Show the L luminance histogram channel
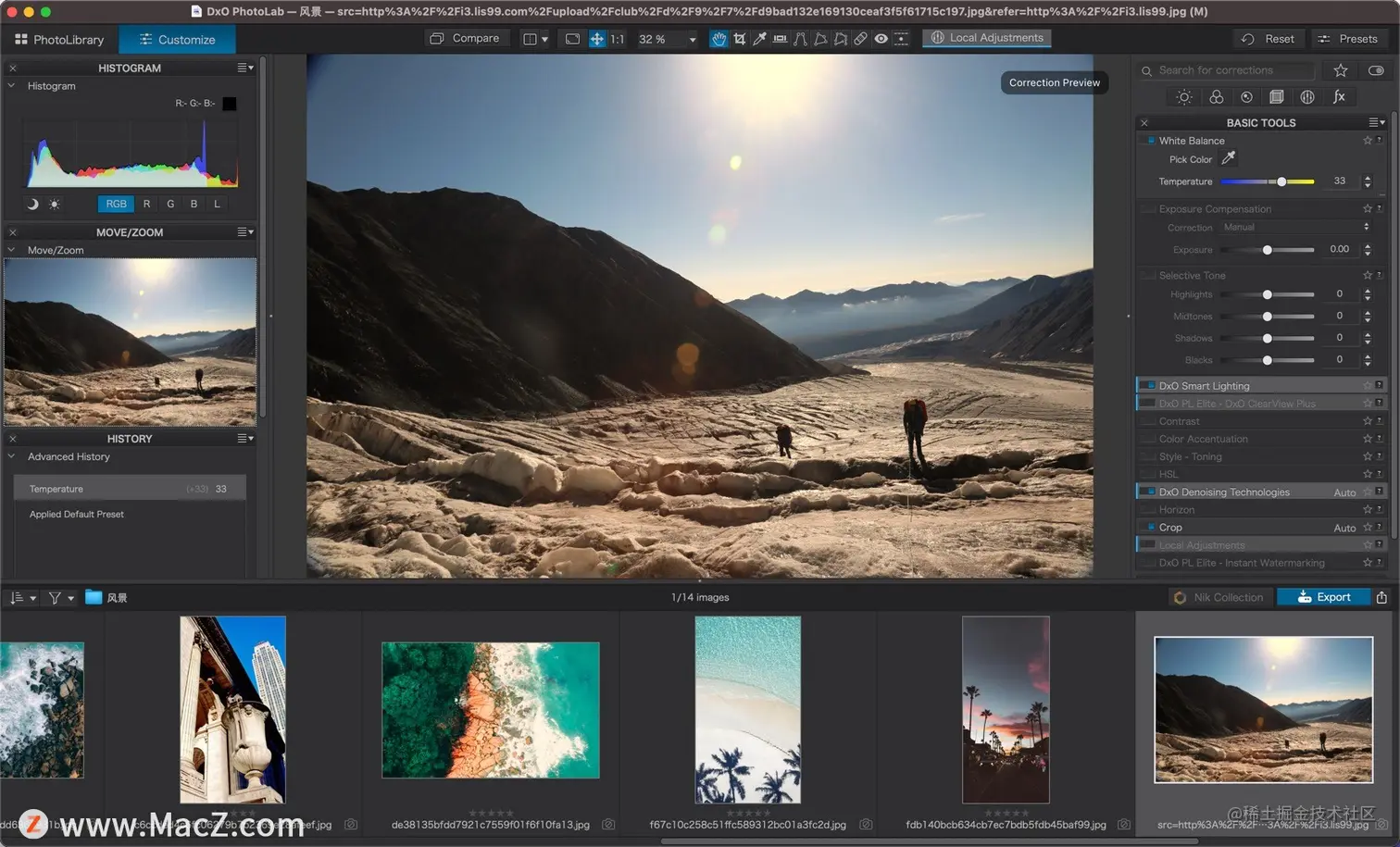 click(x=217, y=204)
